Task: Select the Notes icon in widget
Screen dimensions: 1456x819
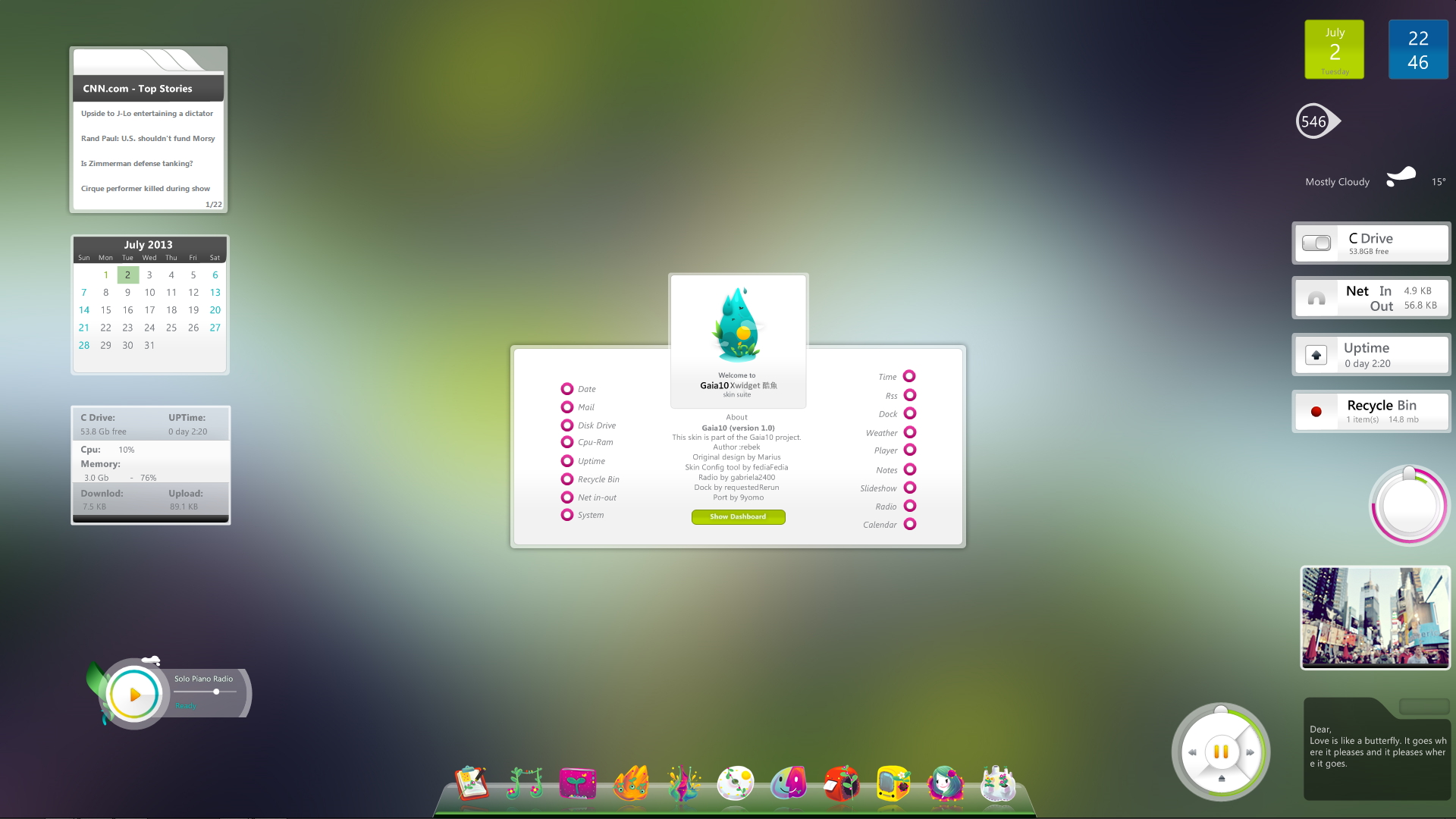Action: [908, 469]
